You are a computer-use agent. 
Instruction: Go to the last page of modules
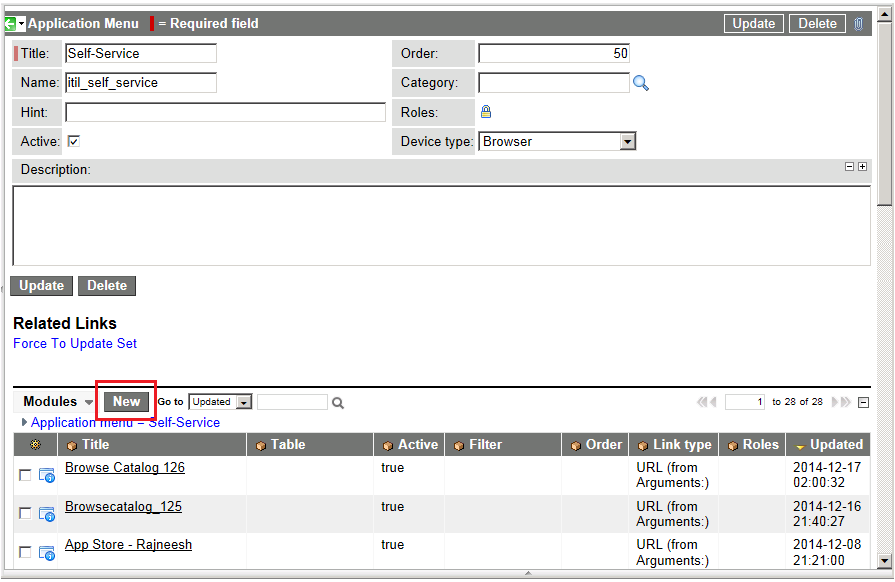[846, 402]
